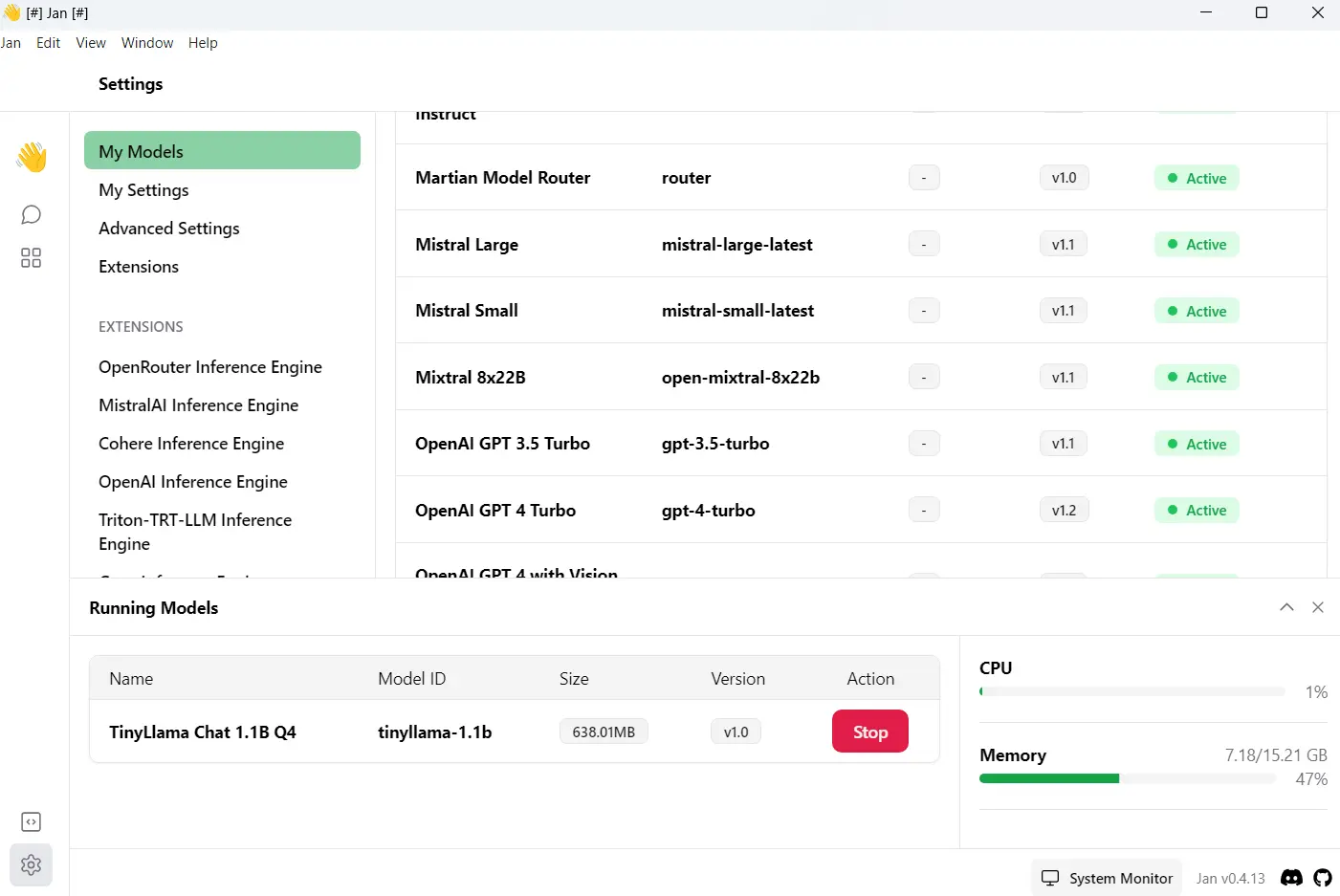Open the local API server code icon

(x=31, y=821)
